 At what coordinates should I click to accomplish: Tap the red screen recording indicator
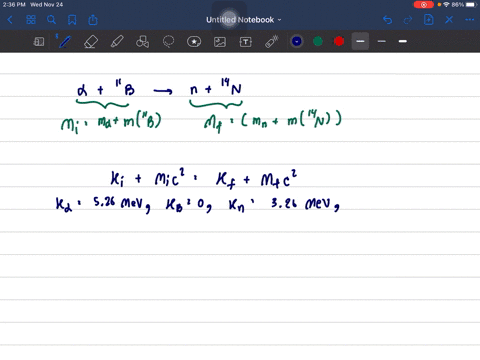424,5
